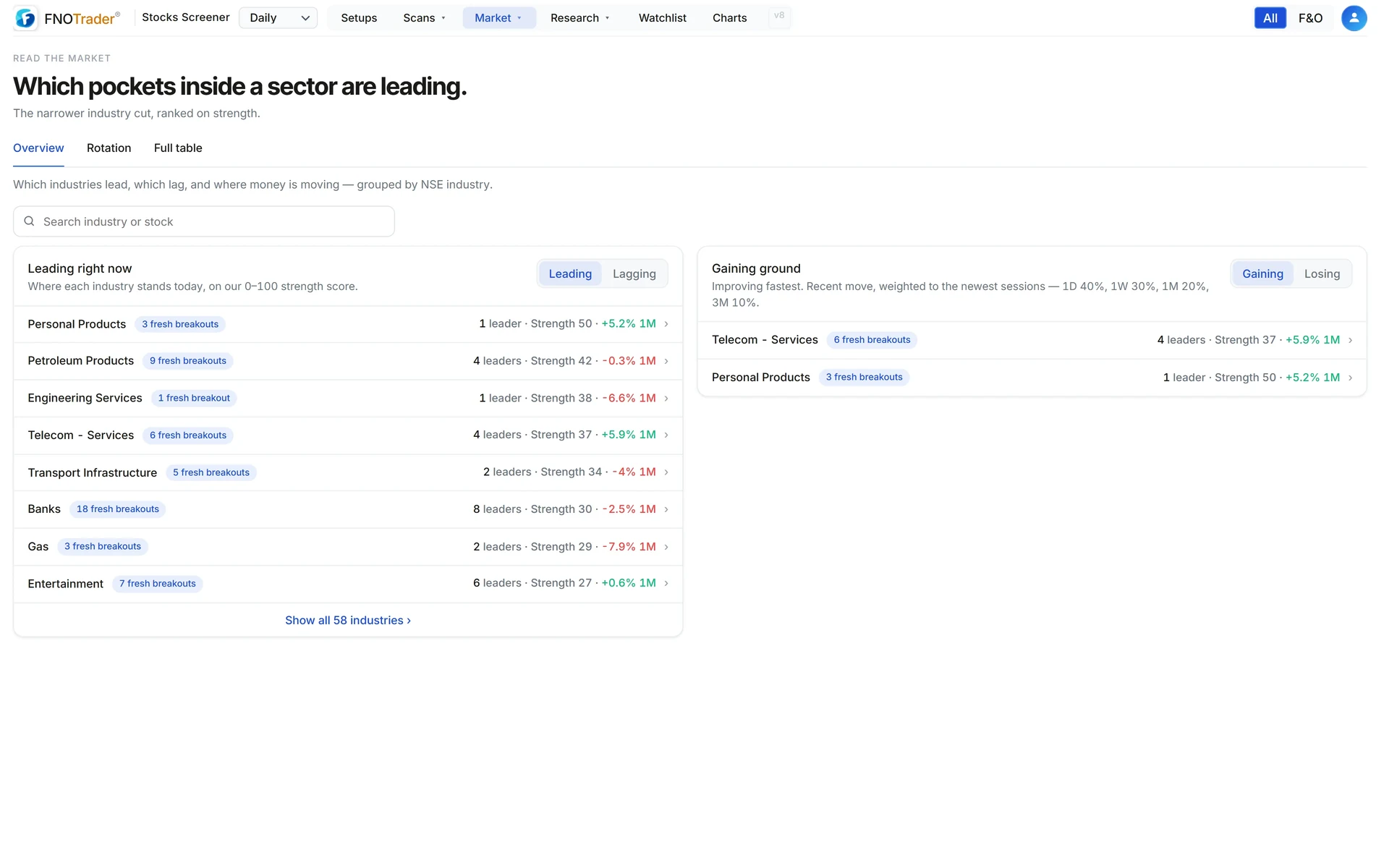1389x868 pixels.
Task: Open the Setups page
Action: point(359,18)
